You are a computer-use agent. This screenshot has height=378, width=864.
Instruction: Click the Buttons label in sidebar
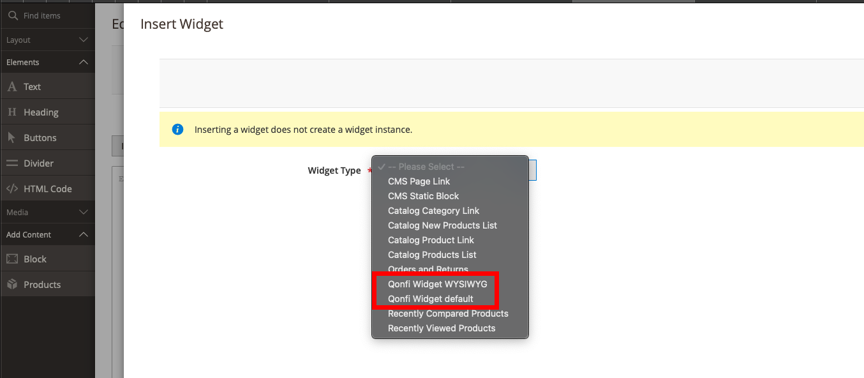[x=40, y=138]
